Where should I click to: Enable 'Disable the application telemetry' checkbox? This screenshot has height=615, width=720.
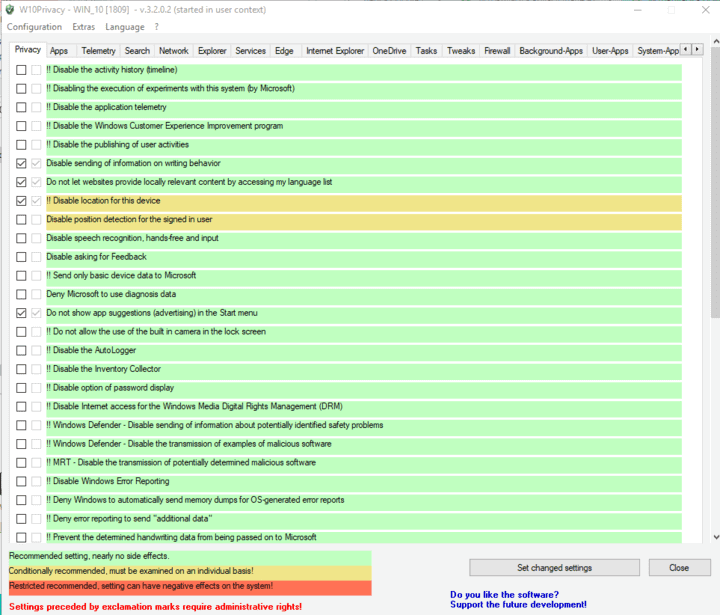click(x=21, y=107)
